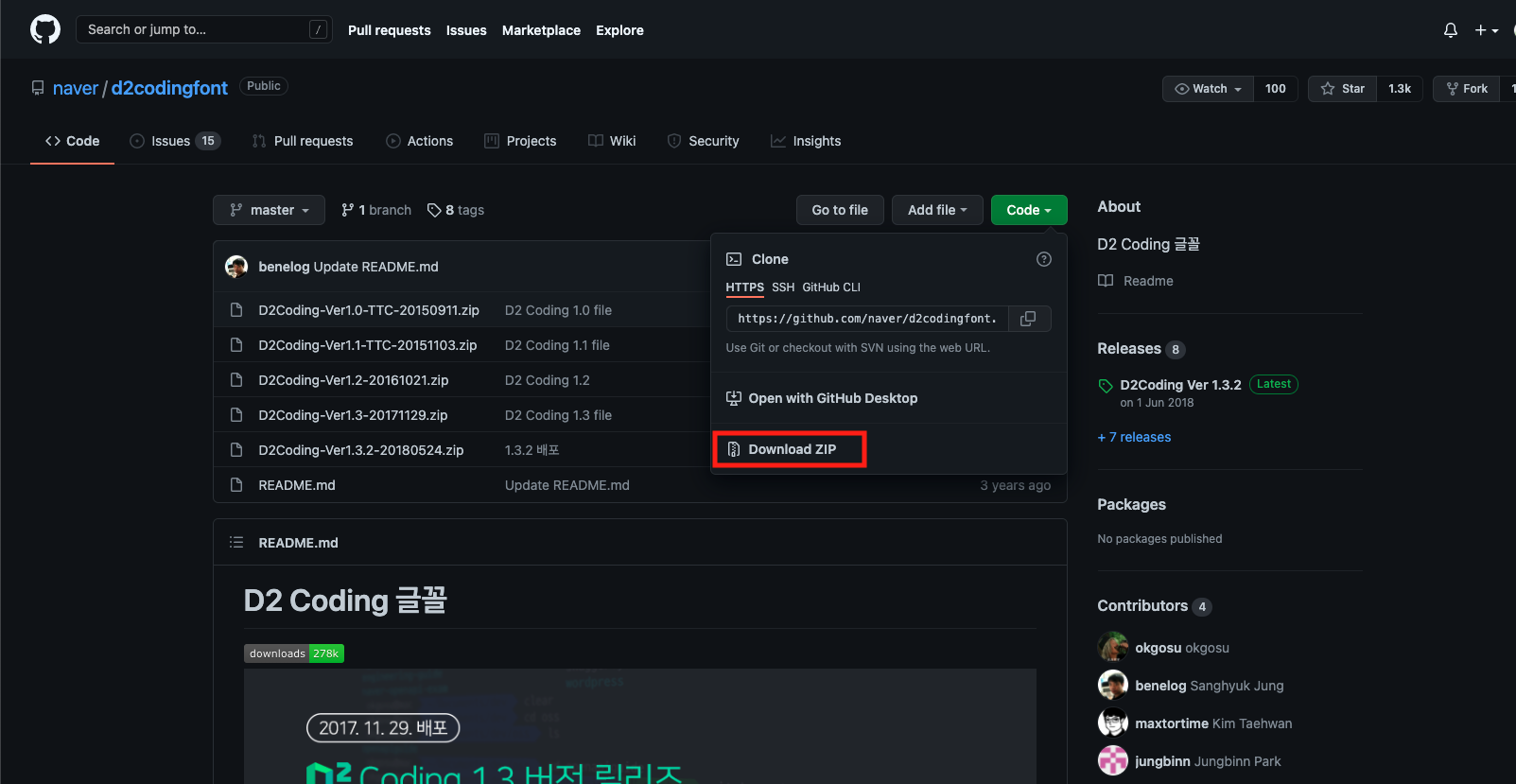Open the Readme link in About

coord(1135,281)
